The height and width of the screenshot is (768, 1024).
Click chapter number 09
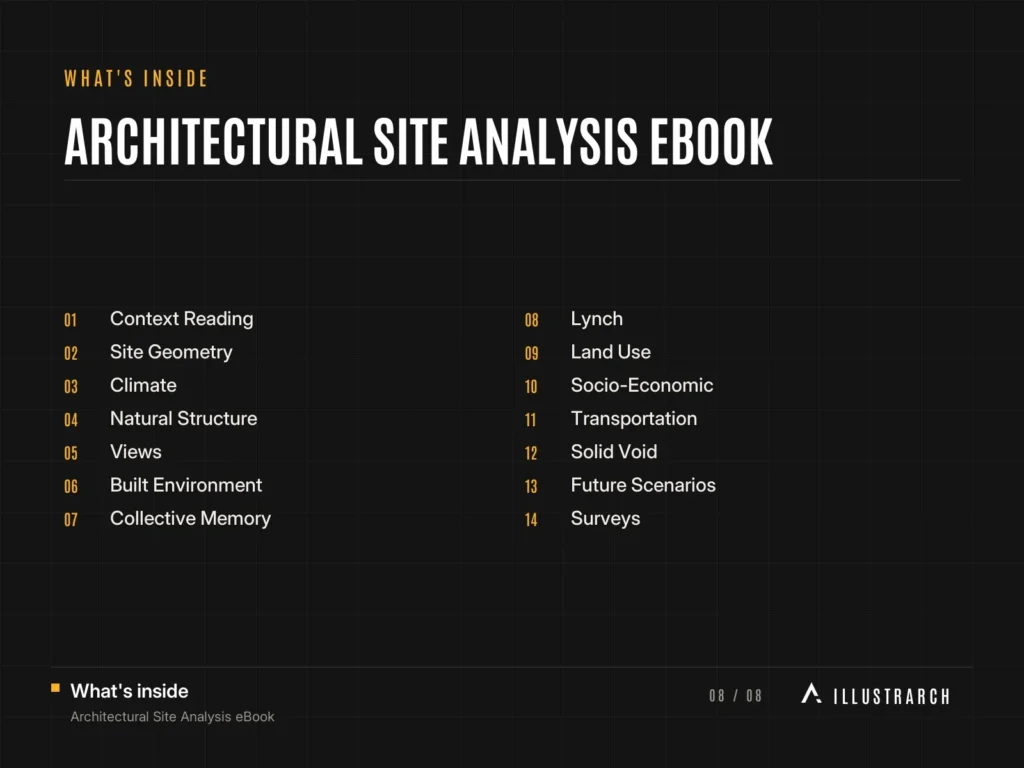click(x=532, y=353)
